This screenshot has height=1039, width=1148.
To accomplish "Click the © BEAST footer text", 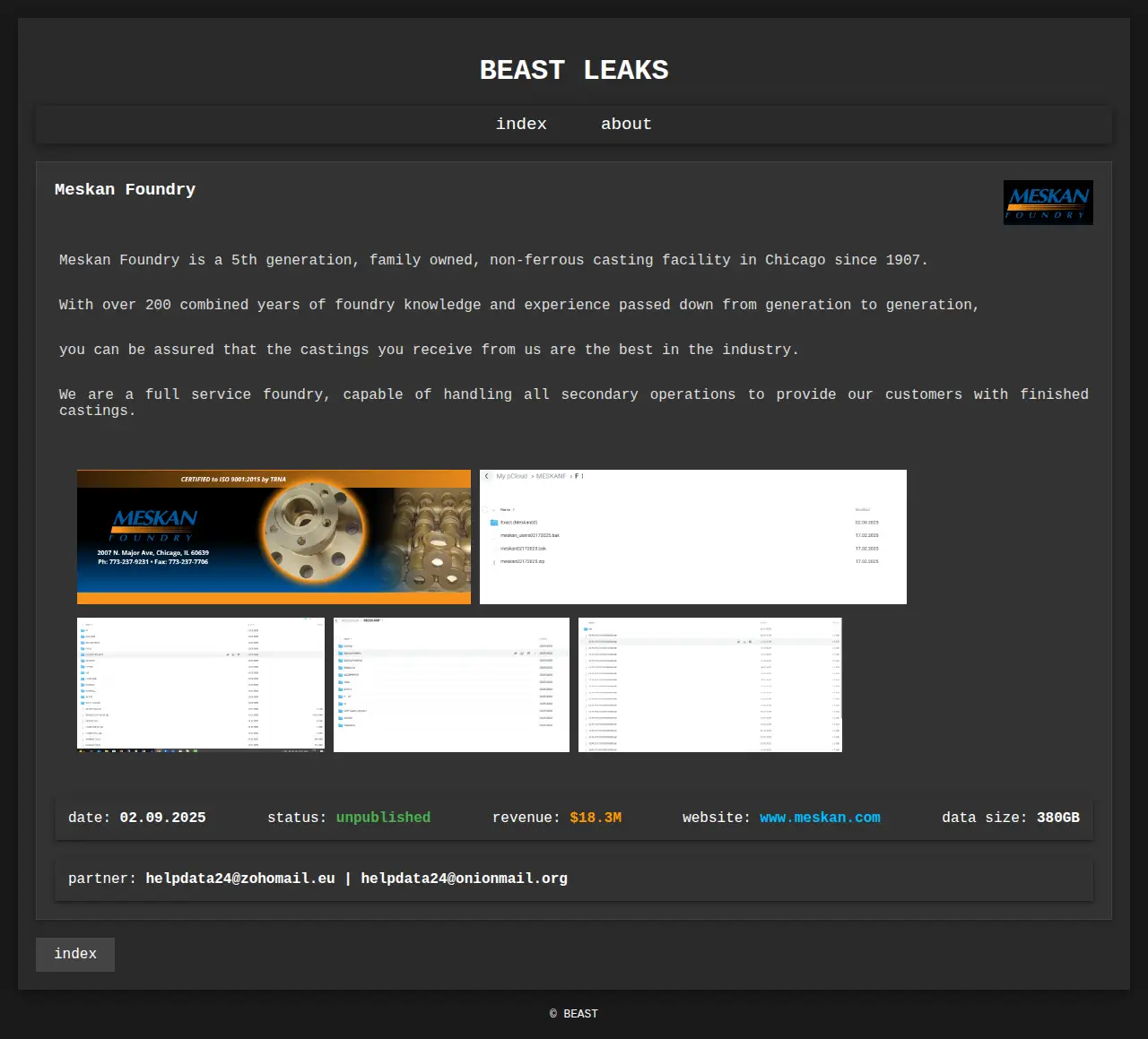I will pyautogui.click(x=574, y=1014).
